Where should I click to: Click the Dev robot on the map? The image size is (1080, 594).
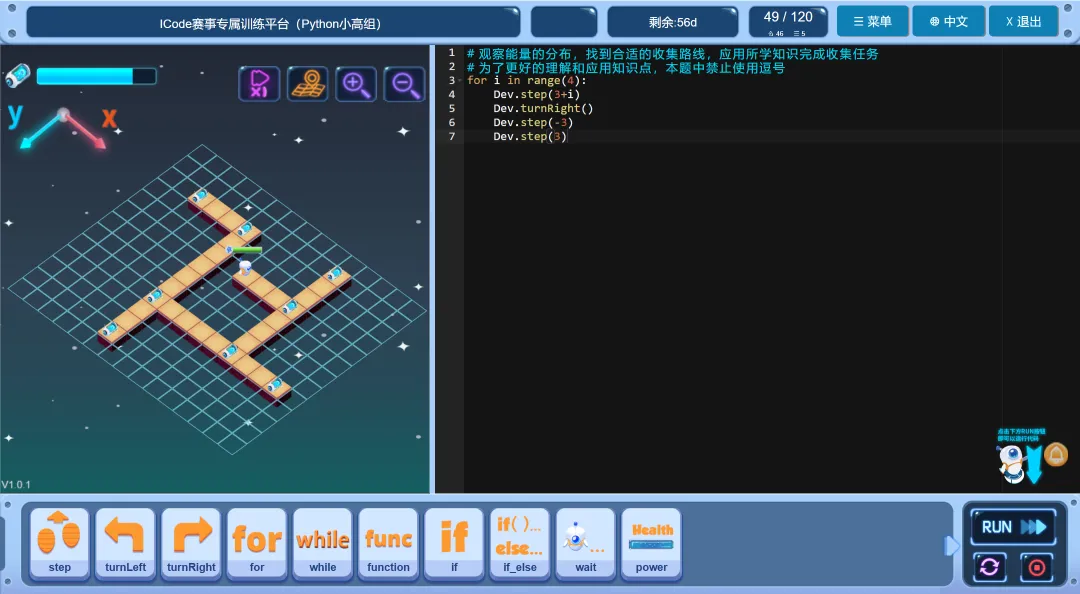click(245, 266)
